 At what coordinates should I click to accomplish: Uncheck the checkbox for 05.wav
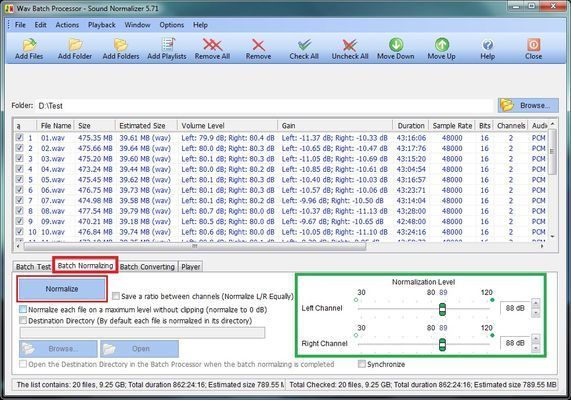click(19, 179)
